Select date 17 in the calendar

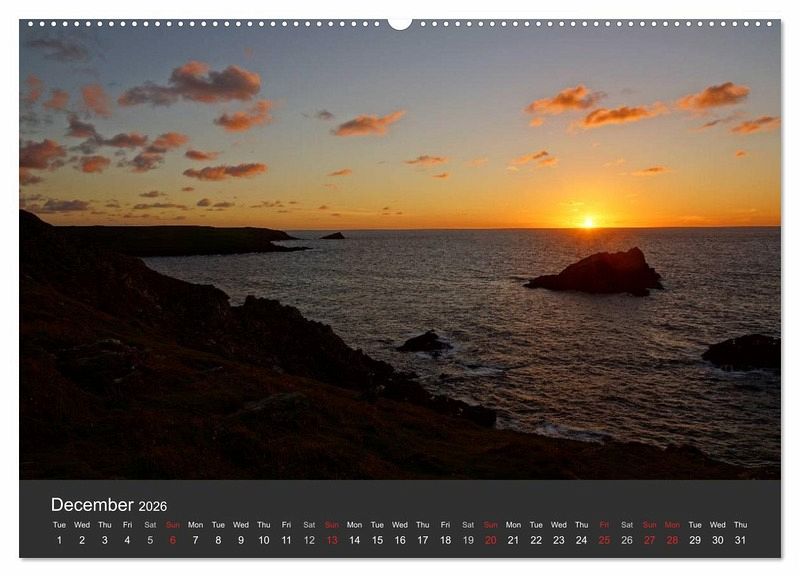422,540
